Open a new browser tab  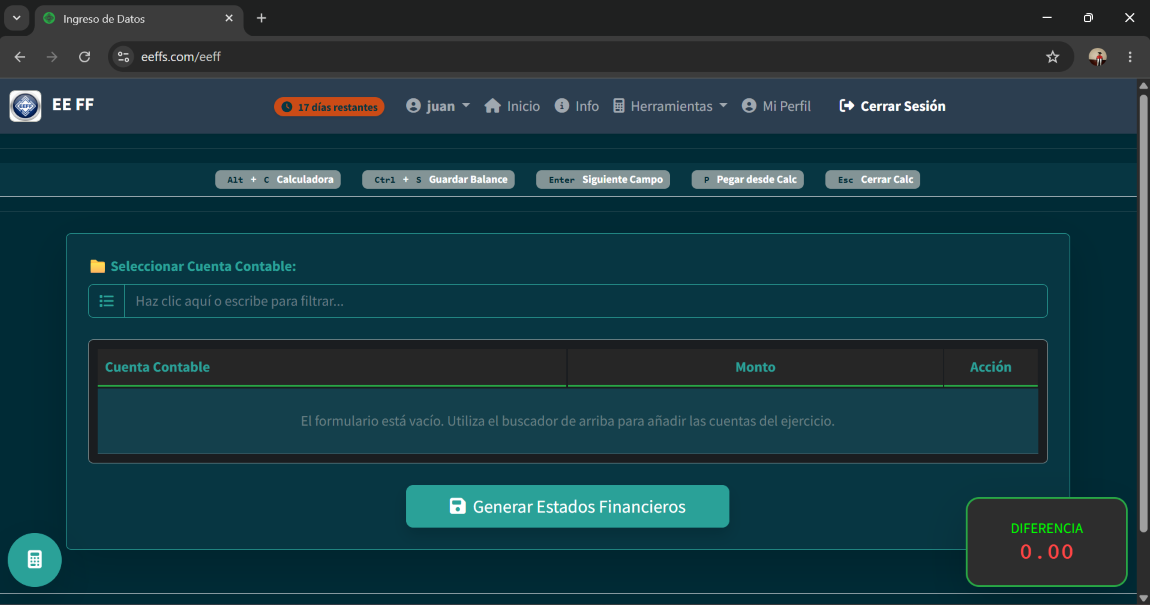point(261,18)
